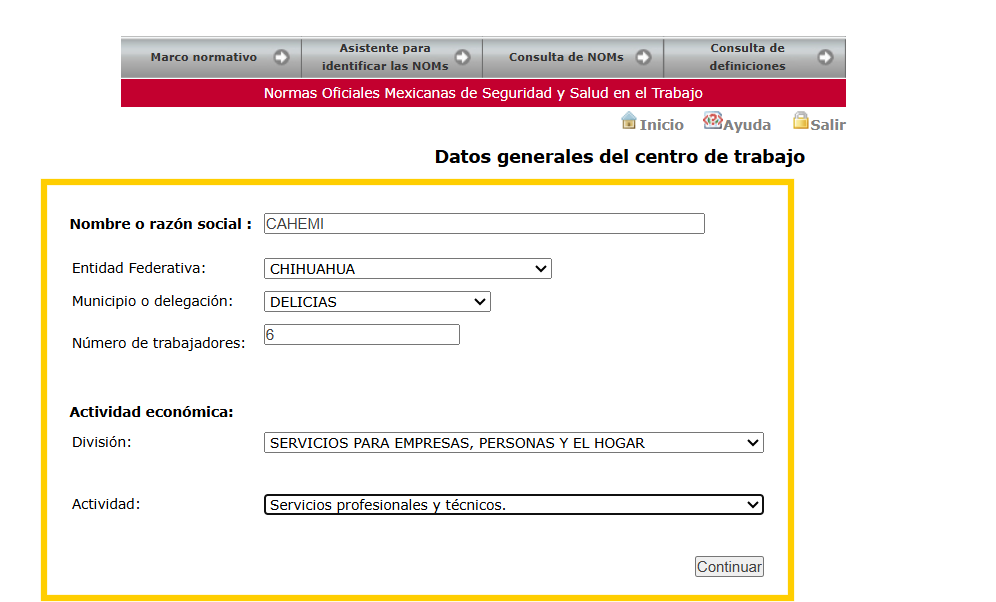Click the arrow icon beside Consulta de NOMs

coord(643,57)
